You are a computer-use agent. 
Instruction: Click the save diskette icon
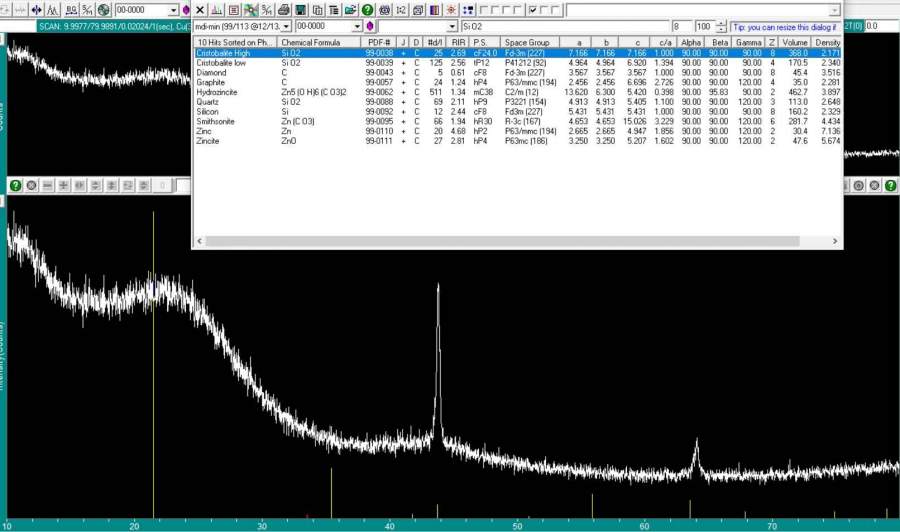click(x=300, y=10)
